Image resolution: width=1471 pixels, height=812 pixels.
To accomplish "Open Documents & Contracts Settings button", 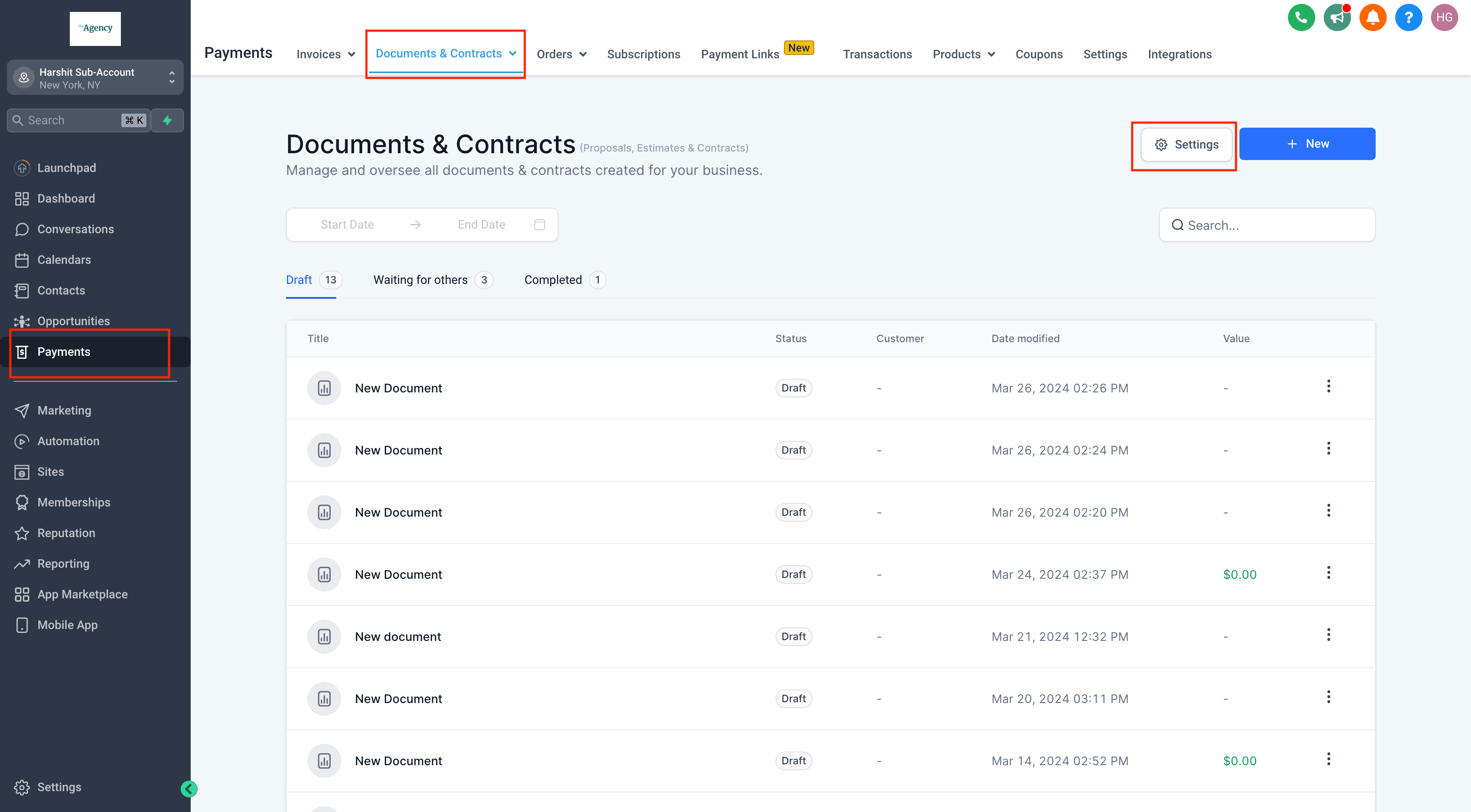I will (1186, 144).
